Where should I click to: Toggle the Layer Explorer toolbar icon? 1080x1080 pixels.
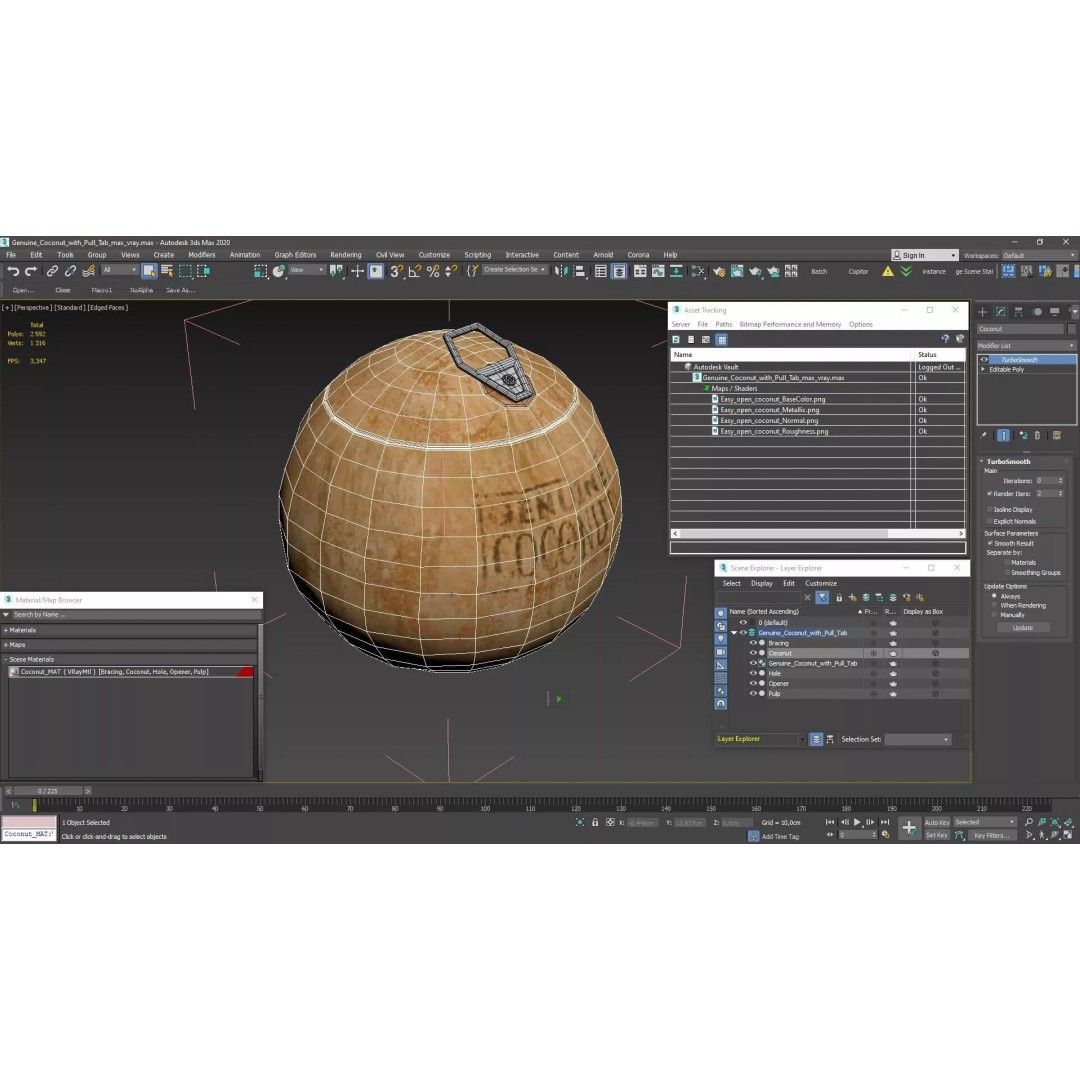[619, 271]
